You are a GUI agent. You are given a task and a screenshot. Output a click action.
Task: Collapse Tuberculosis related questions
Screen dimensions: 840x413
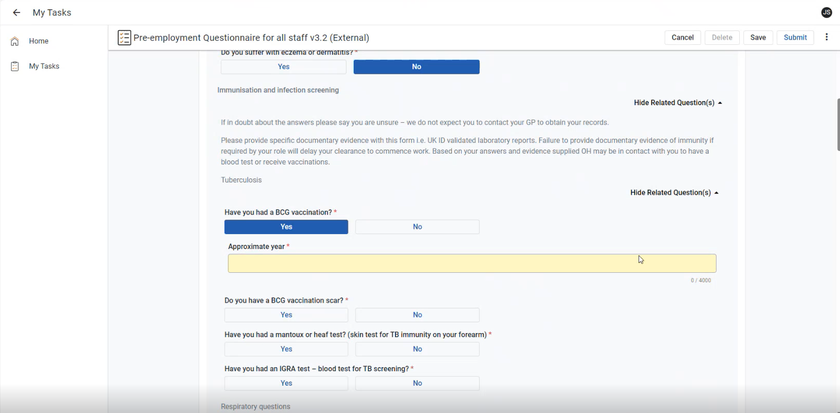pos(674,193)
